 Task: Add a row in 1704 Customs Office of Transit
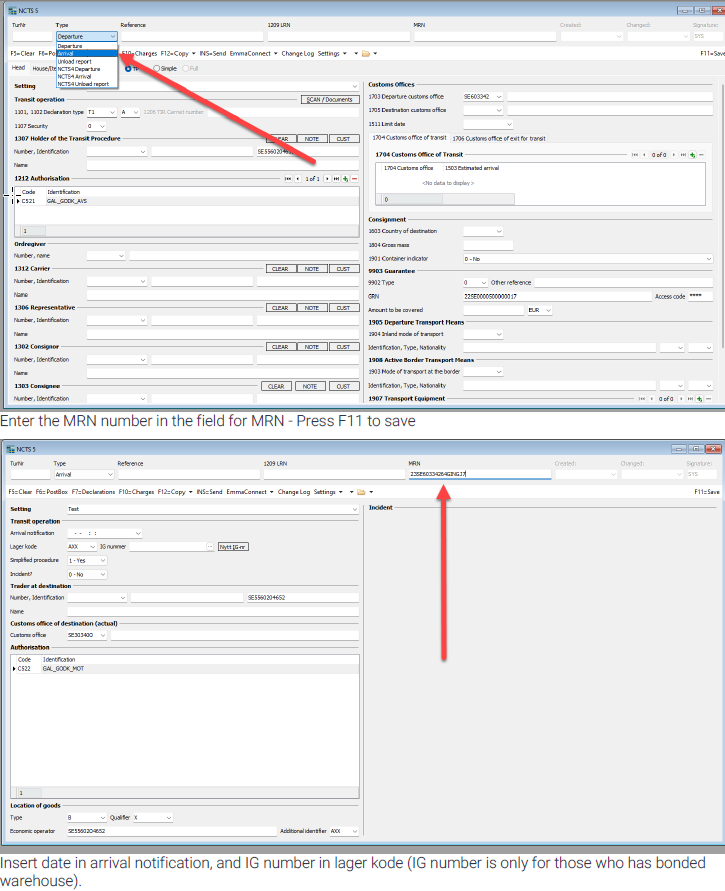tap(691, 155)
